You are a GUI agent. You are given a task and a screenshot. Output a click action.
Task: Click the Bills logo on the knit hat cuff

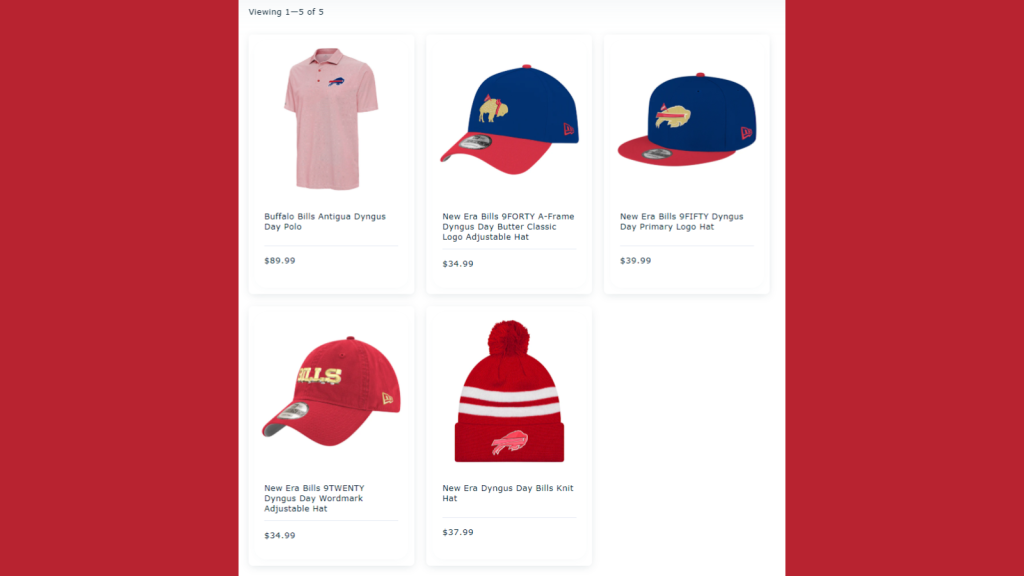pyautogui.click(x=509, y=442)
